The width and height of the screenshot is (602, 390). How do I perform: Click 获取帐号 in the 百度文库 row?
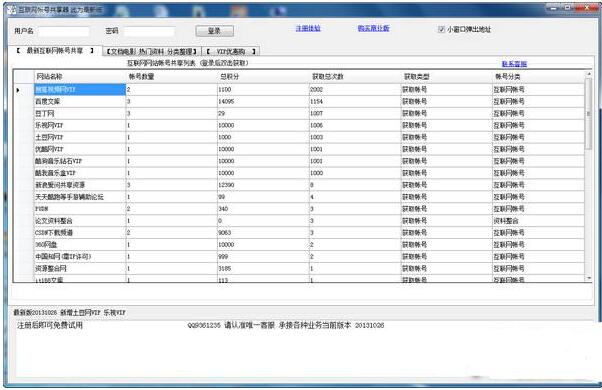click(447, 102)
